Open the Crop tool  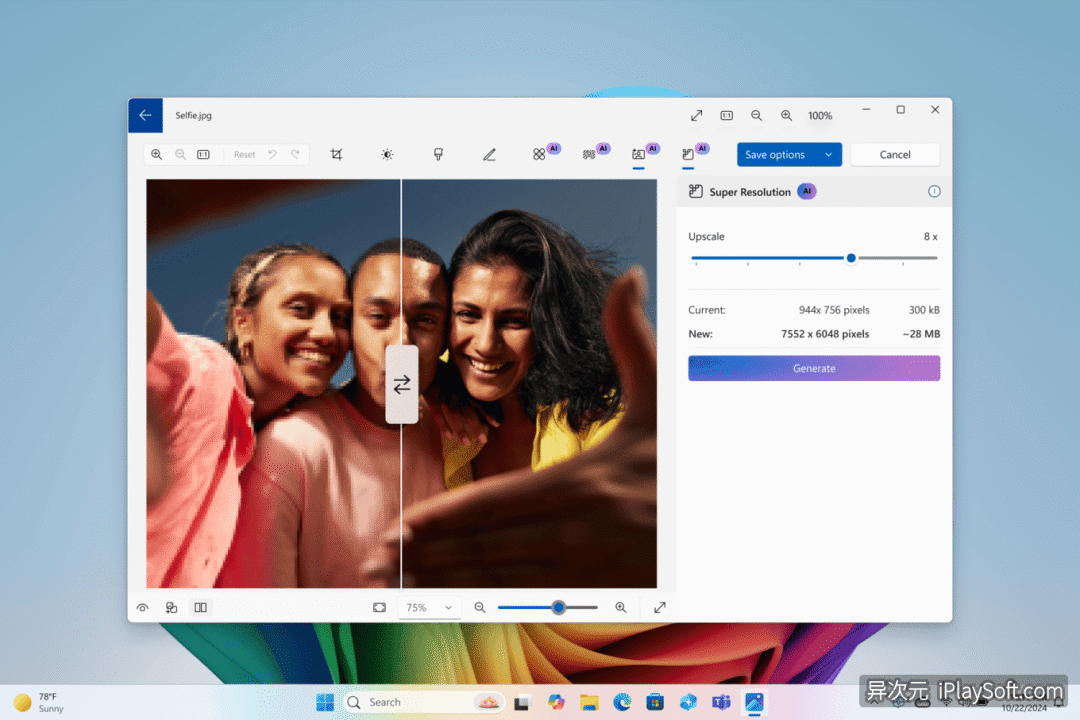pos(336,154)
